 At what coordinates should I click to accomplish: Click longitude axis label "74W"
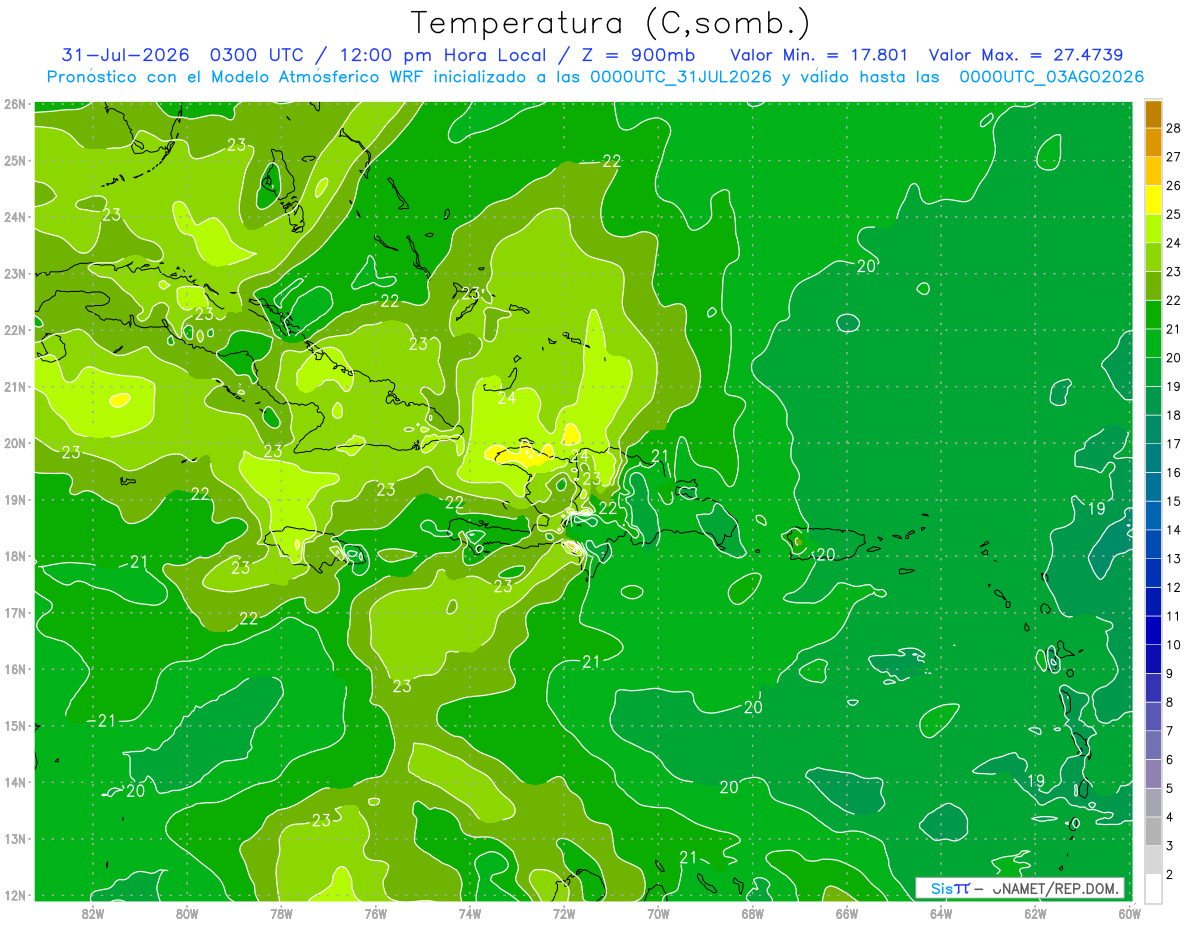pos(470,913)
